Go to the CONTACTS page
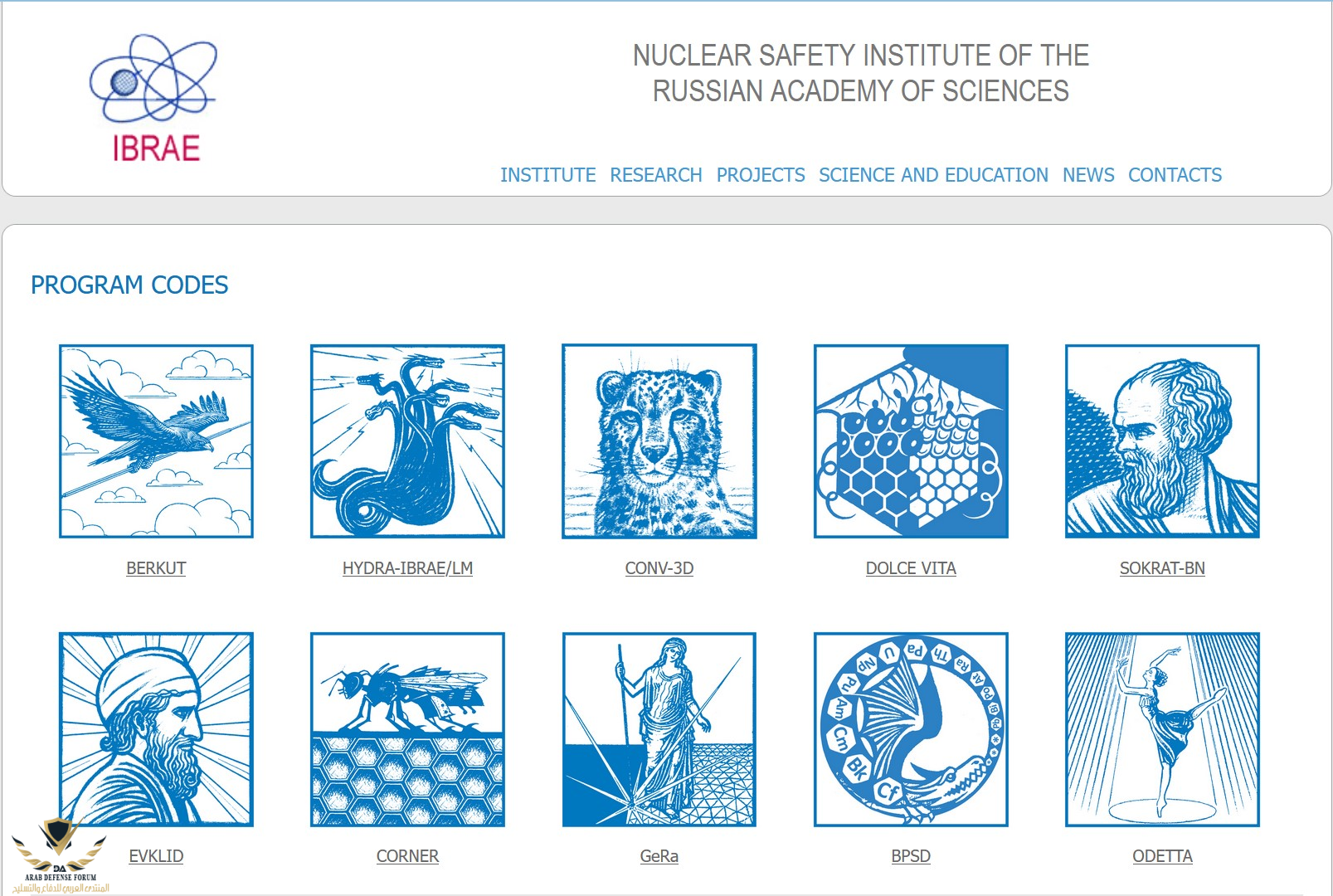1333x896 pixels. pos(1175,175)
